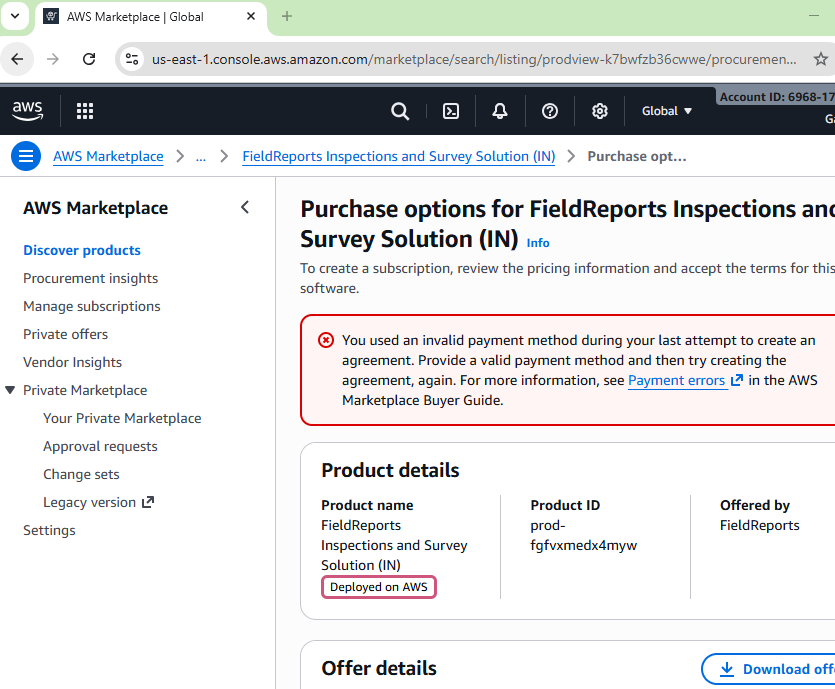Click the Deployed on AWS badge

tap(379, 587)
